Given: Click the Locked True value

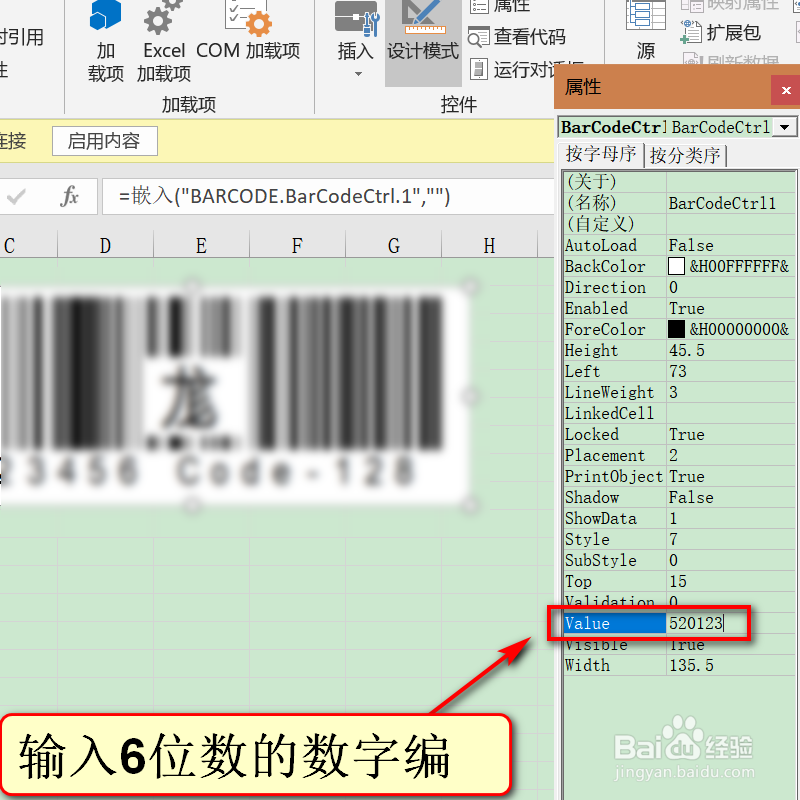Looking at the screenshot, I should click(731, 434).
